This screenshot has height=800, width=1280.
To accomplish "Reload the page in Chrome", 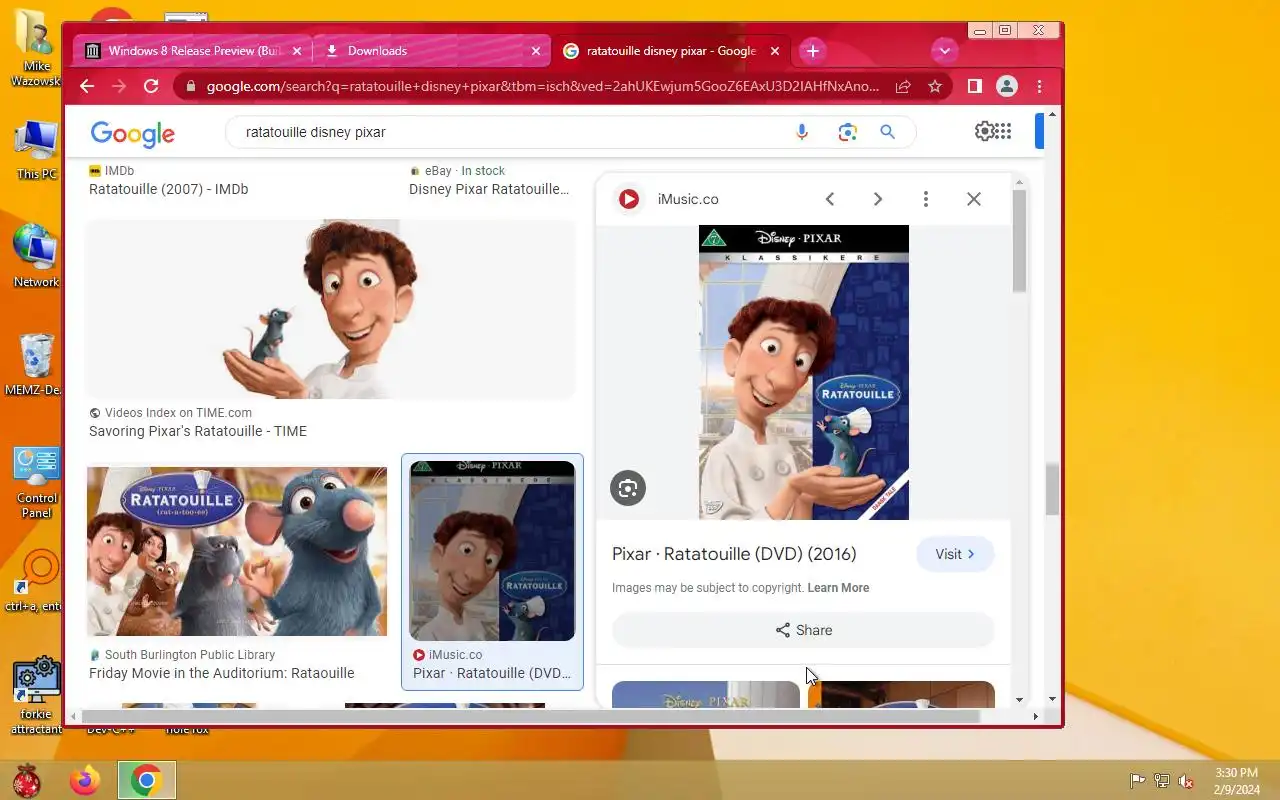I will 151,87.
